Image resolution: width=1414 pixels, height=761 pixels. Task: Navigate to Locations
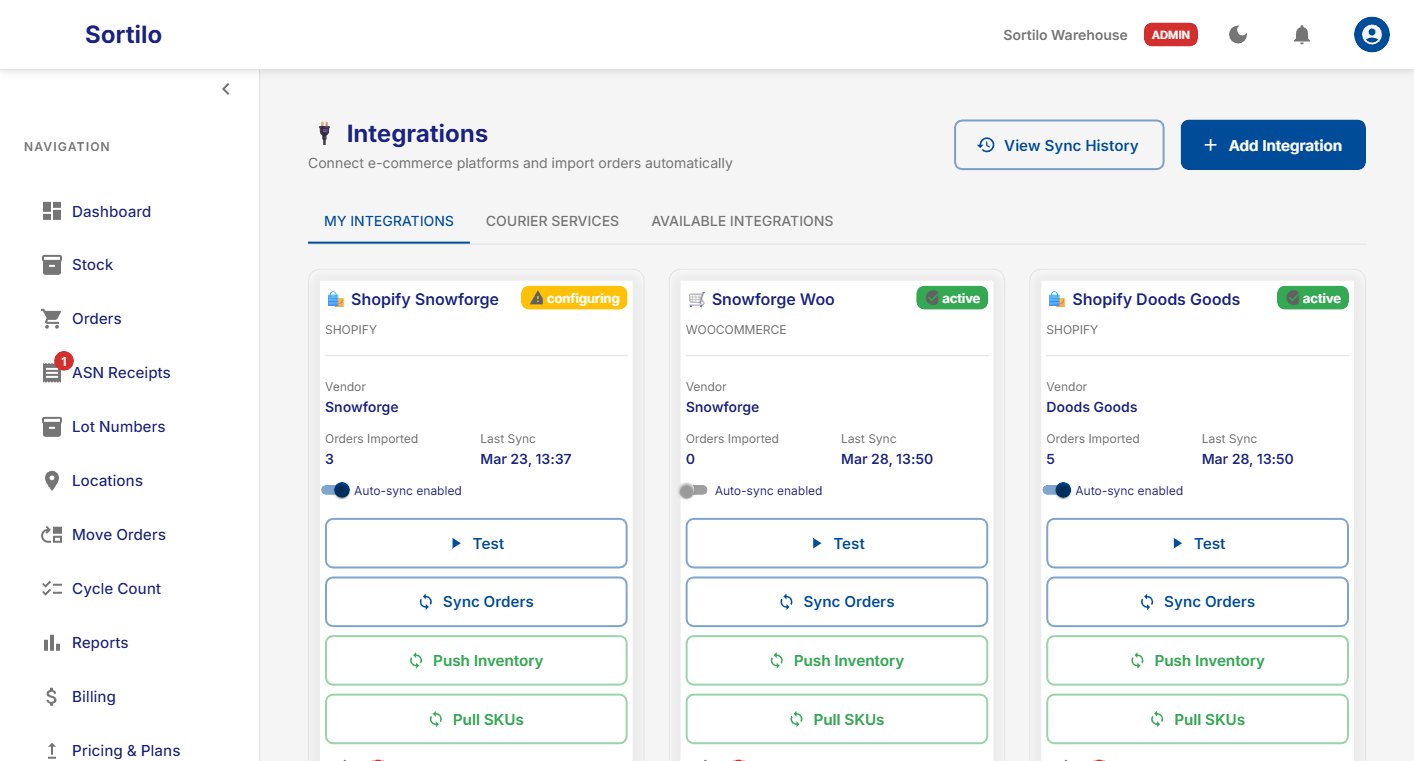click(107, 481)
